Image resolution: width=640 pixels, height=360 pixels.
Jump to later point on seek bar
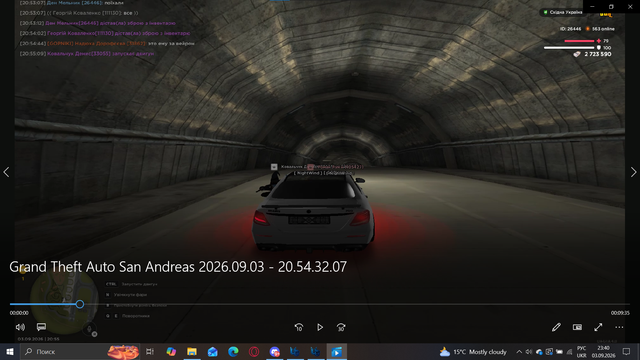click(355, 304)
